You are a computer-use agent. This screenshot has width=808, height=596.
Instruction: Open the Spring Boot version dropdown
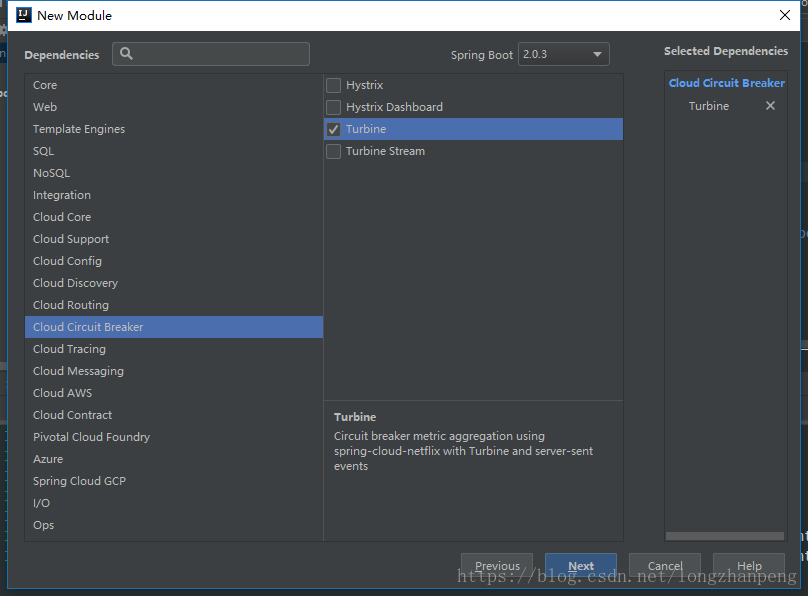pos(563,54)
